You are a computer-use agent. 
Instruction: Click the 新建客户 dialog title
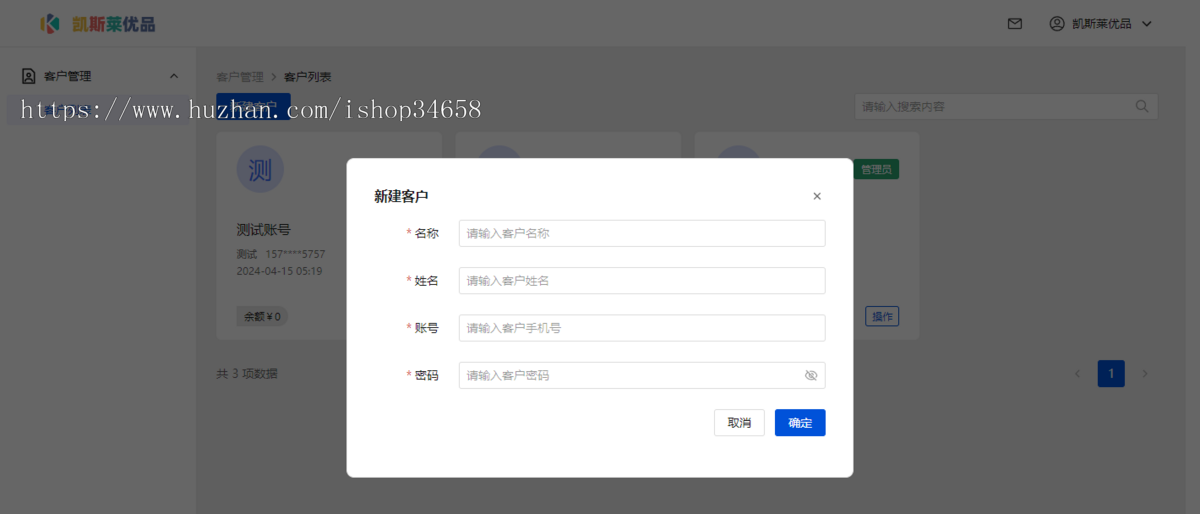(x=401, y=197)
